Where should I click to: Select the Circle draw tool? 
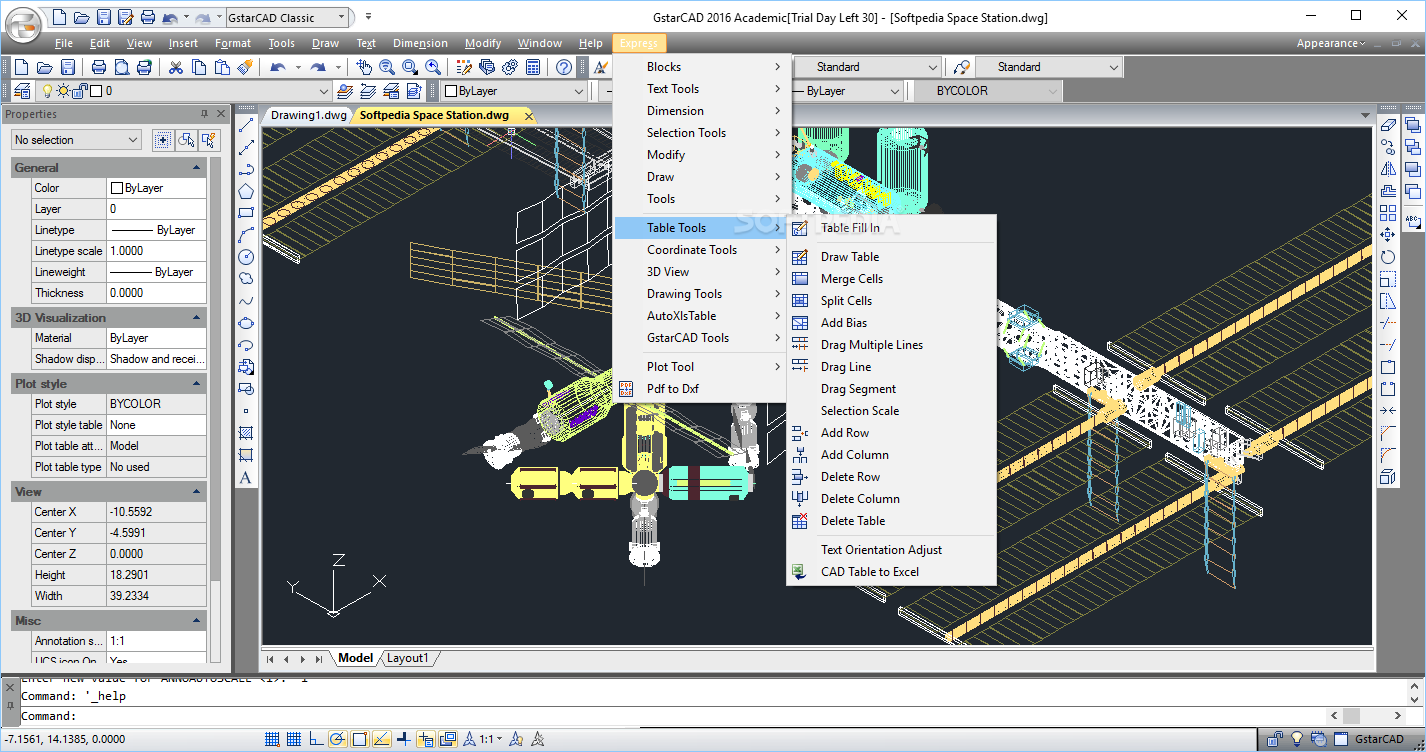(x=246, y=257)
